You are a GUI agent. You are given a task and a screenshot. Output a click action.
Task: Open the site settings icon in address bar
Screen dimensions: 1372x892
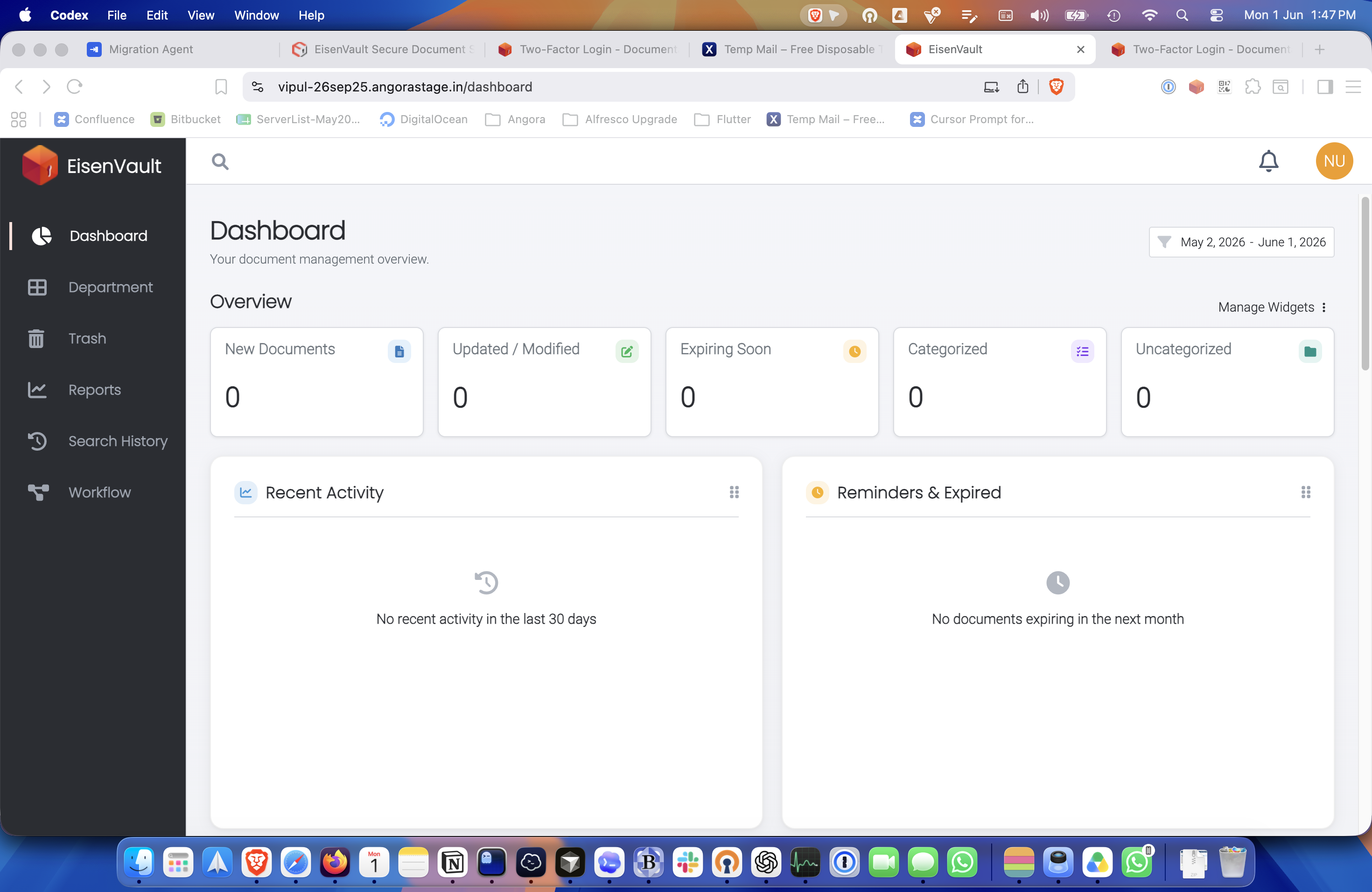pyautogui.click(x=258, y=86)
